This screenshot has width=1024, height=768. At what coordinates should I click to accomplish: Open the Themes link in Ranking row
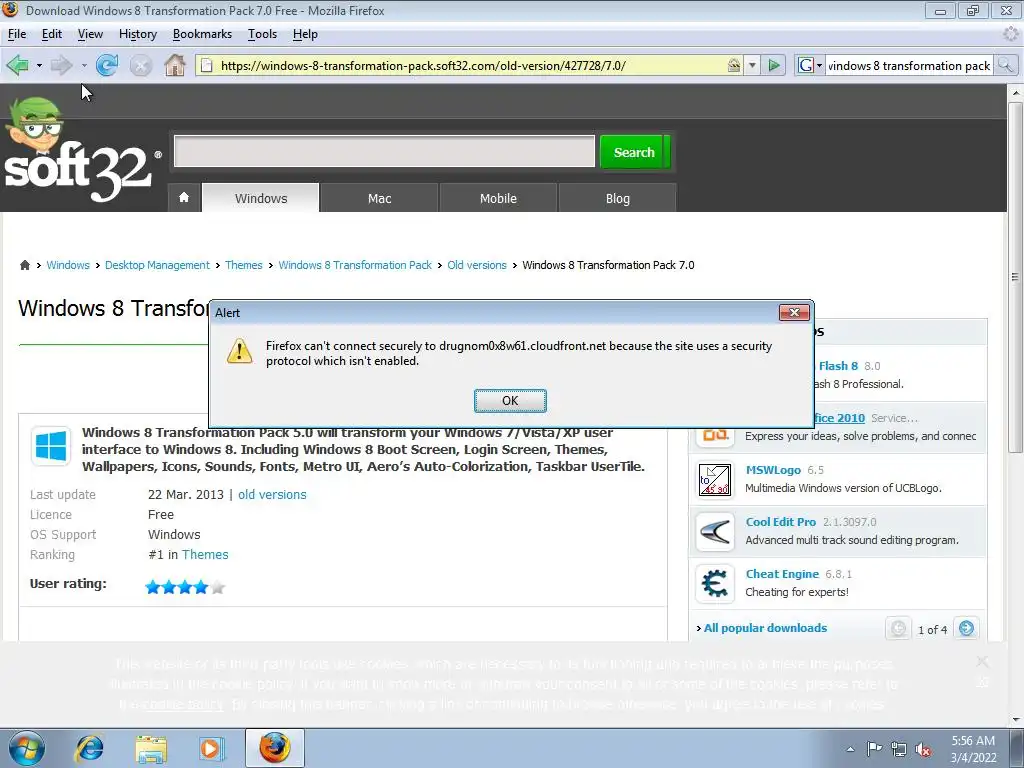(x=205, y=554)
